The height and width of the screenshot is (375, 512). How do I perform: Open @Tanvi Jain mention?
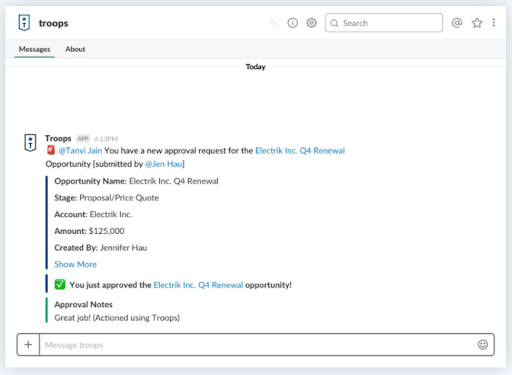80,151
